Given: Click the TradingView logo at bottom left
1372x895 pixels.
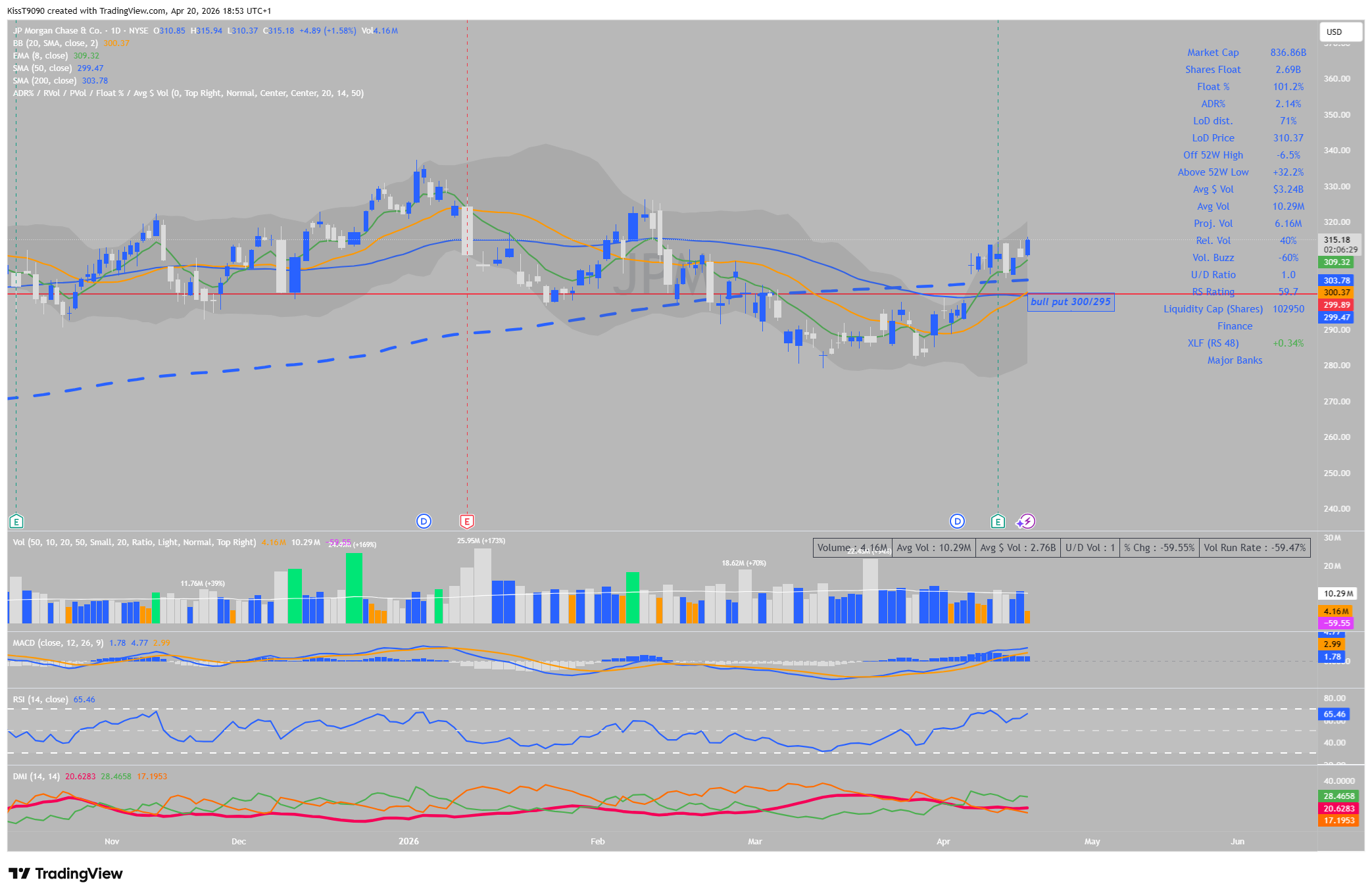Looking at the screenshot, I should 66,873.
